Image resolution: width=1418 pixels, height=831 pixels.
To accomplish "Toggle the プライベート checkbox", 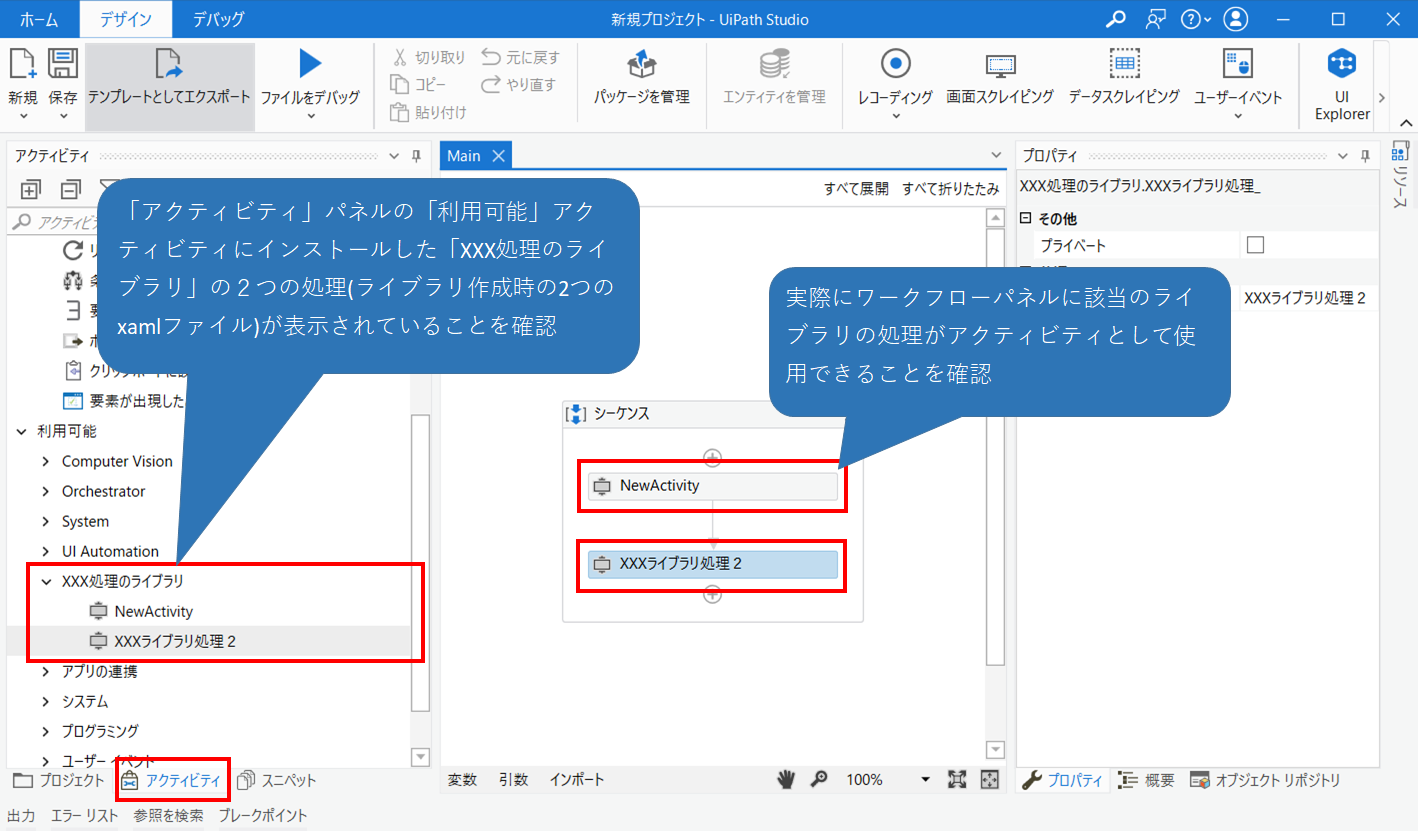I will coord(1255,245).
